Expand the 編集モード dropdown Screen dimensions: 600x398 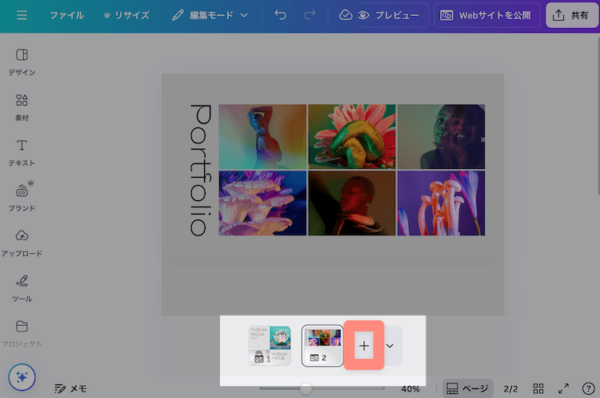[x=210, y=15]
